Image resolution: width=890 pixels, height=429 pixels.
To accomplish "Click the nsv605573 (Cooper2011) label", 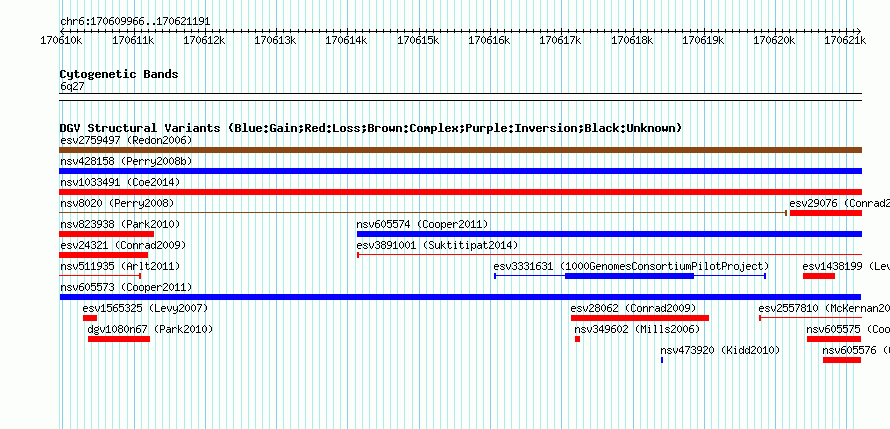I will pyautogui.click(x=126, y=287).
